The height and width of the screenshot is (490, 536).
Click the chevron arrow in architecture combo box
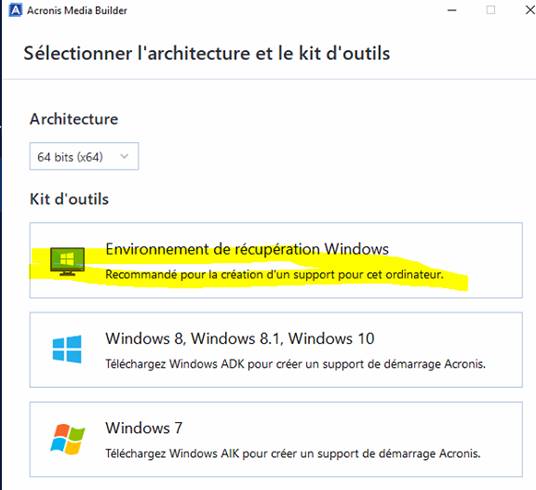pos(124,156)
